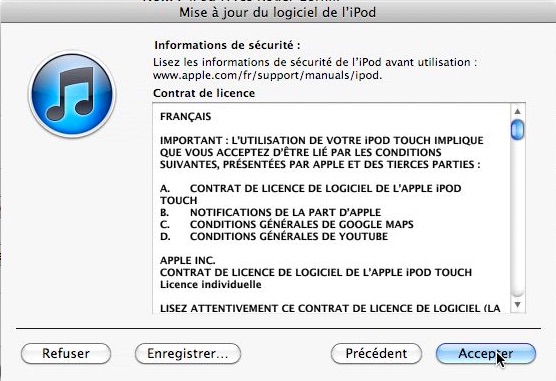This screenshot has height=381, width=556.
Task: Select line B. Notifications de la part d'Apple
Action: pos(270,212)
